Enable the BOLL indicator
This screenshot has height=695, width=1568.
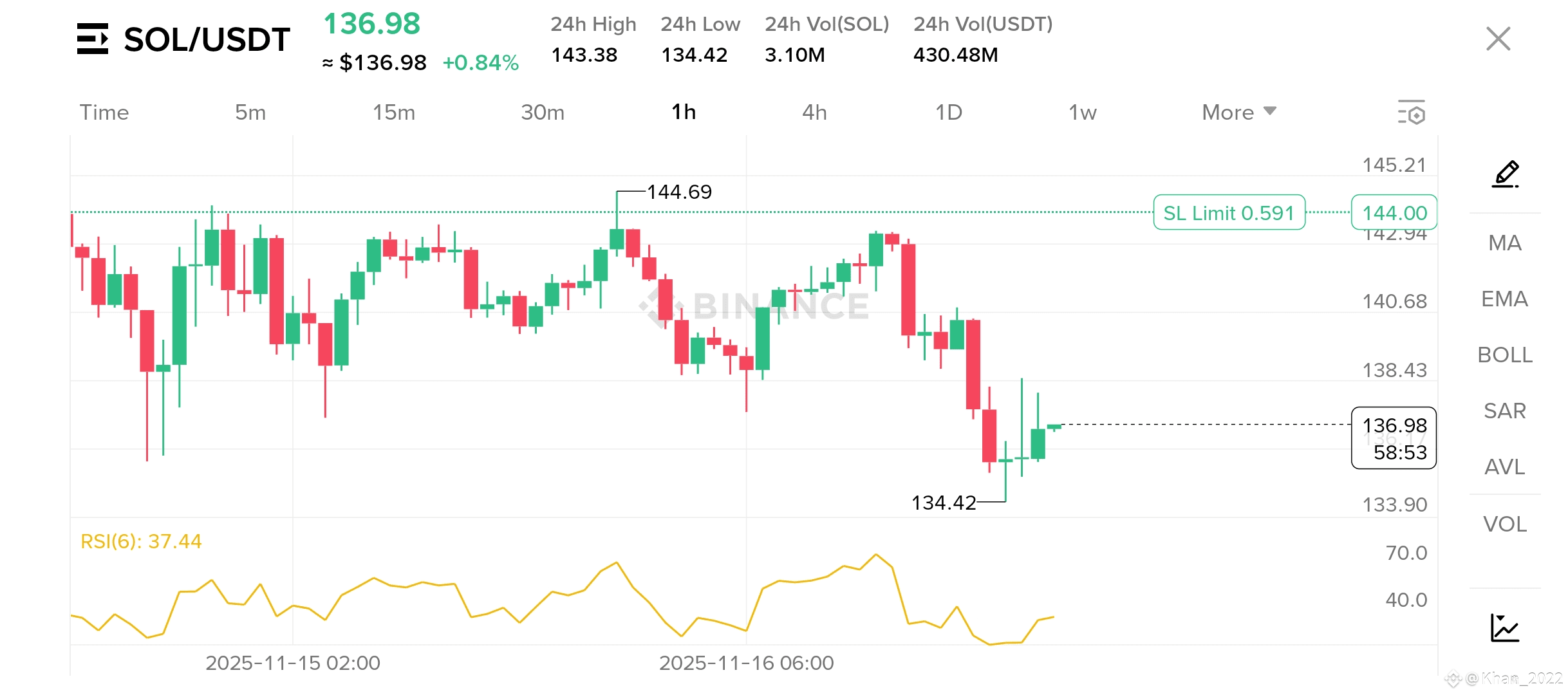pos(1504,355)
